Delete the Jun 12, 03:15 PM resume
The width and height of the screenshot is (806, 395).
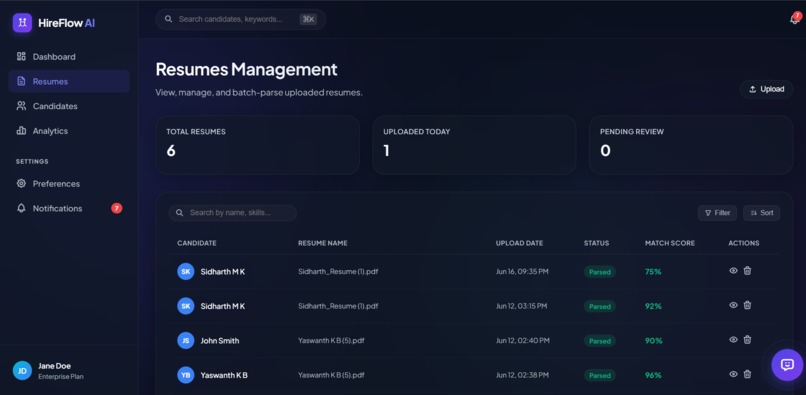click(x=747, y=305)
